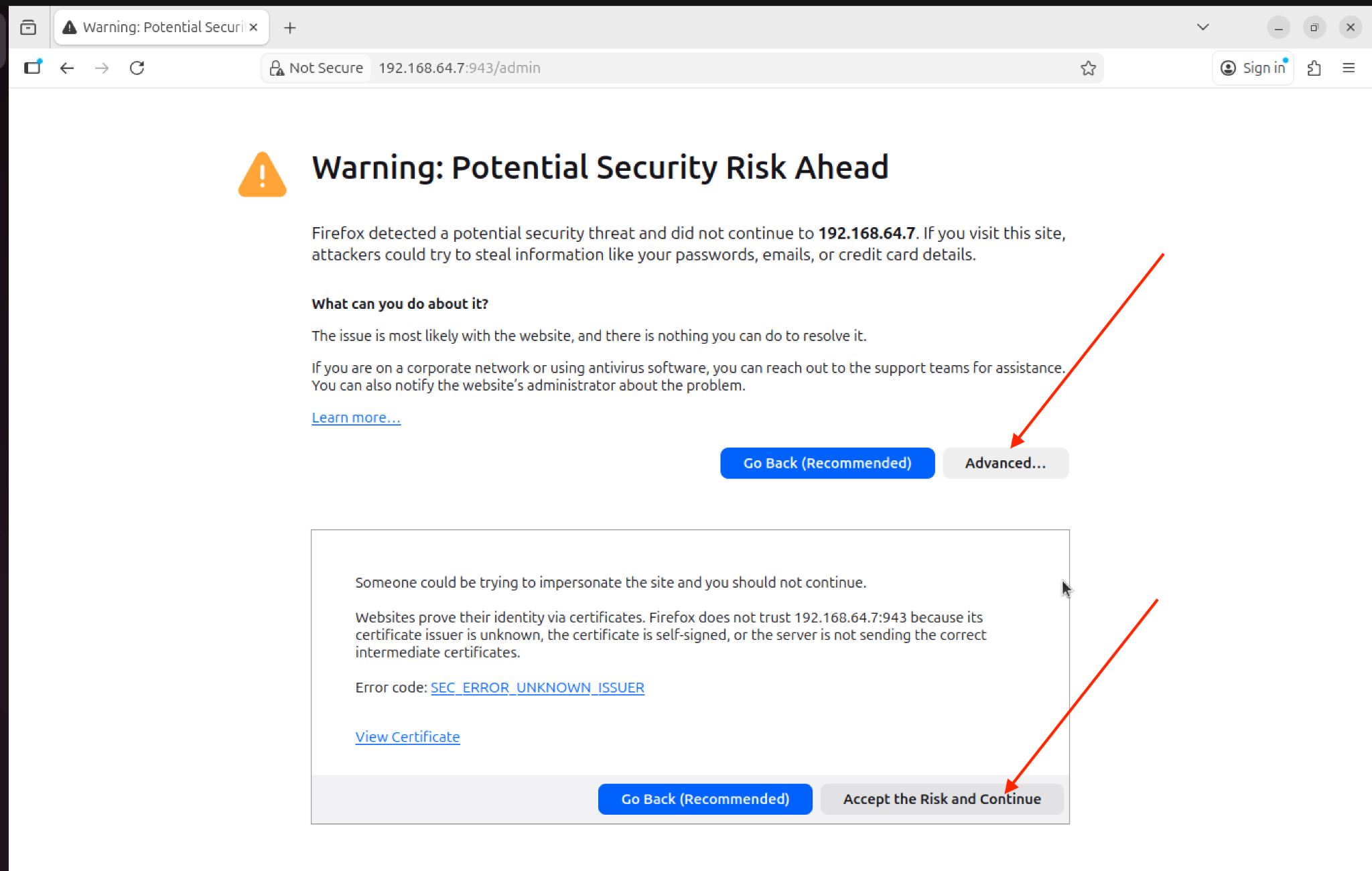Click the address bar URL field

[670, 68]
